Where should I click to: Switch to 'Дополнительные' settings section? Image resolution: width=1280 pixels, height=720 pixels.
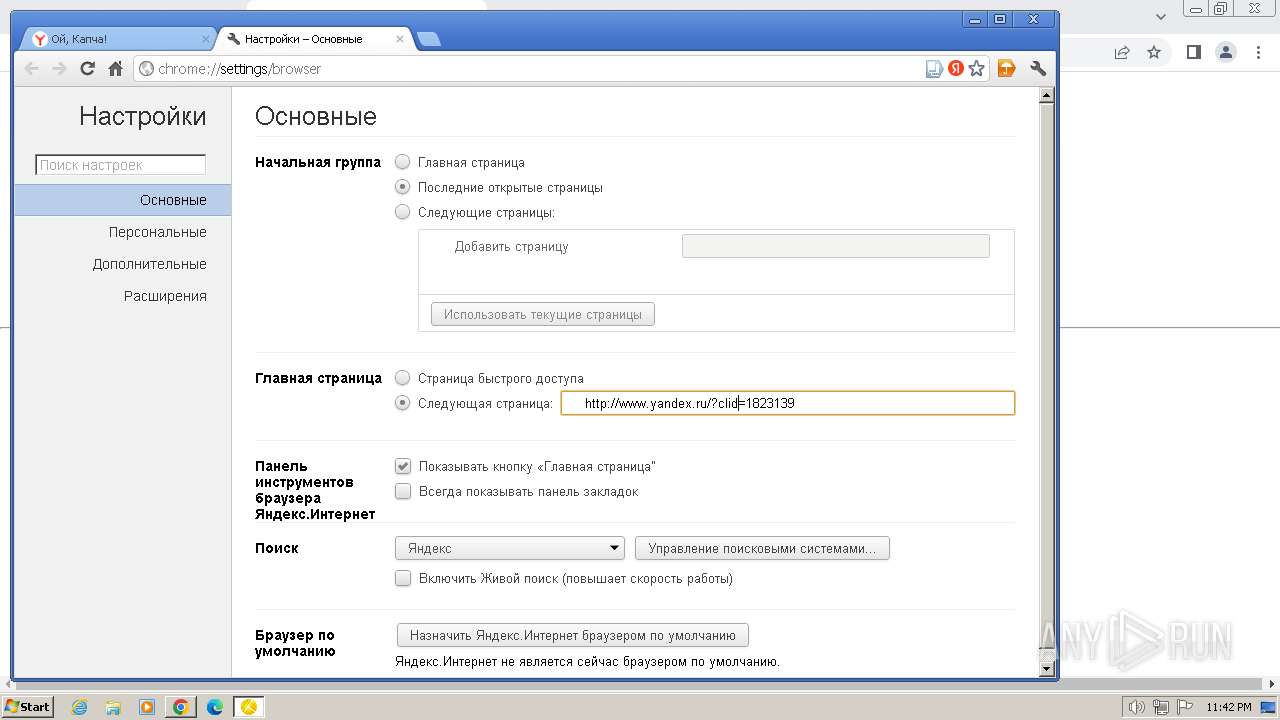[x=149, y=264]
